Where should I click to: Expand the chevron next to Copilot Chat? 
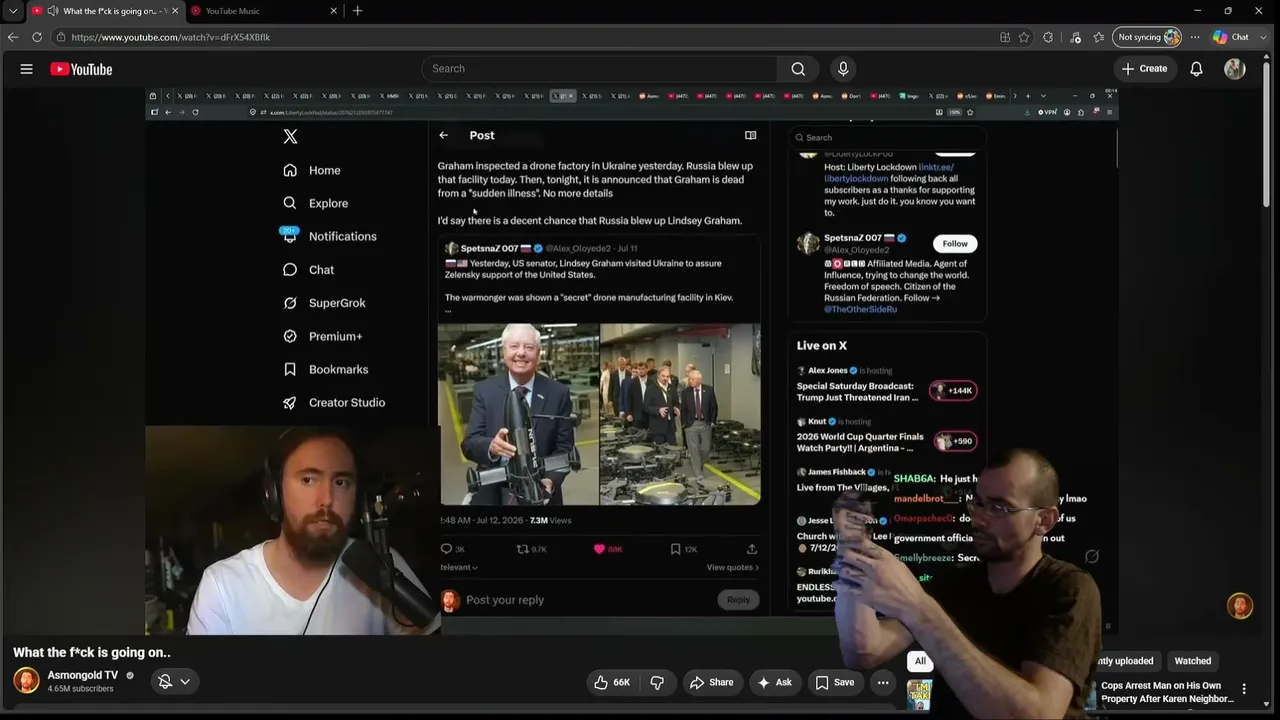(1261, 37)
